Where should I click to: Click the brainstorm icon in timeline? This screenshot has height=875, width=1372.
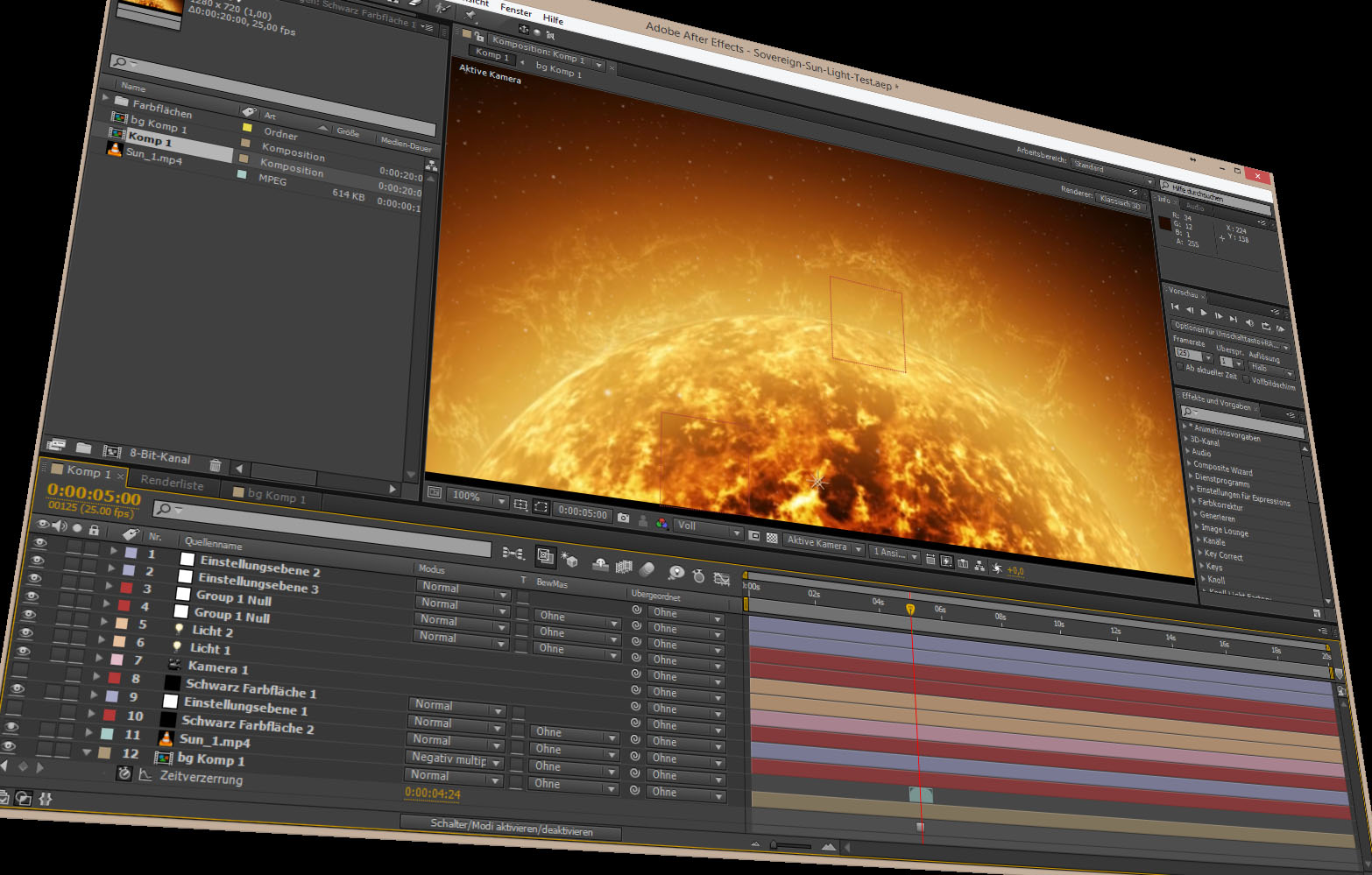pos(675,573)
